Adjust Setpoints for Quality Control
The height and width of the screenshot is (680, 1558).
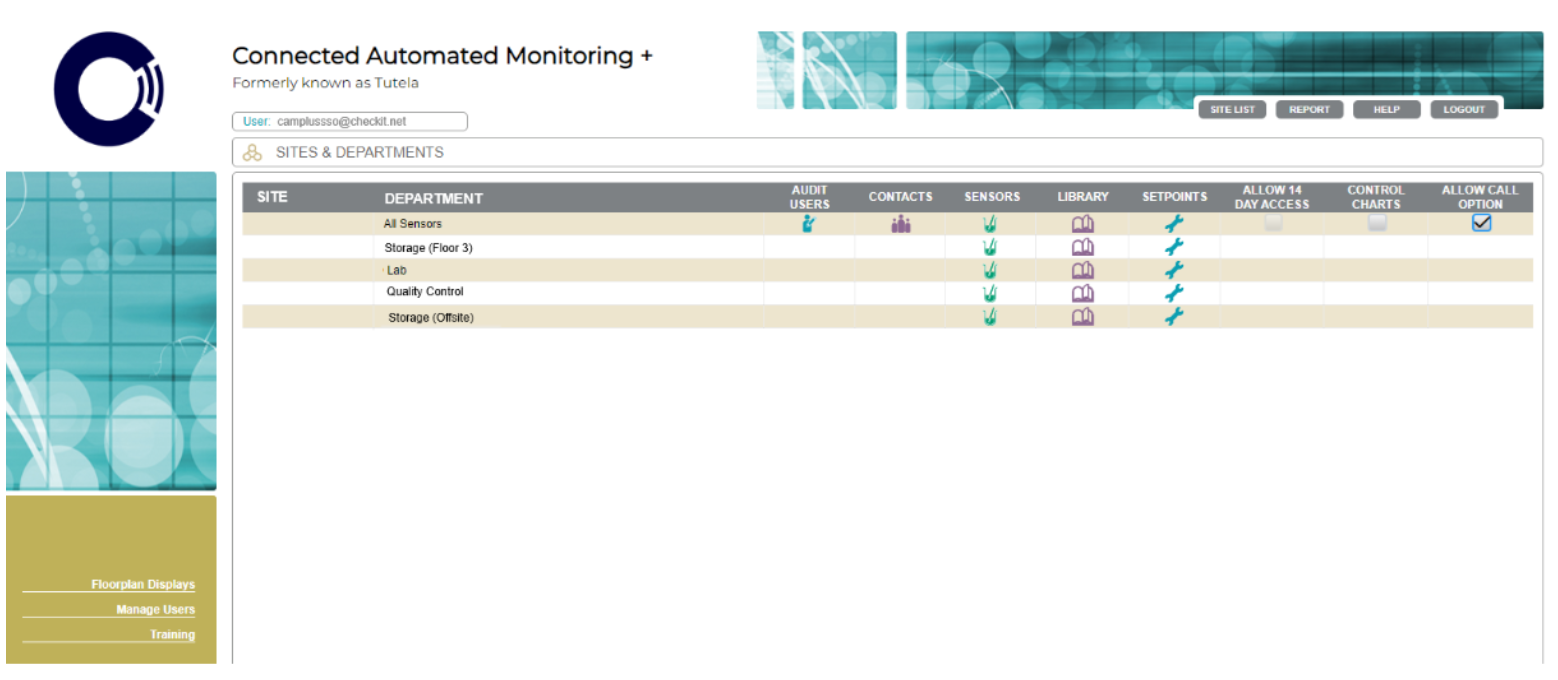pos(1175,292)
